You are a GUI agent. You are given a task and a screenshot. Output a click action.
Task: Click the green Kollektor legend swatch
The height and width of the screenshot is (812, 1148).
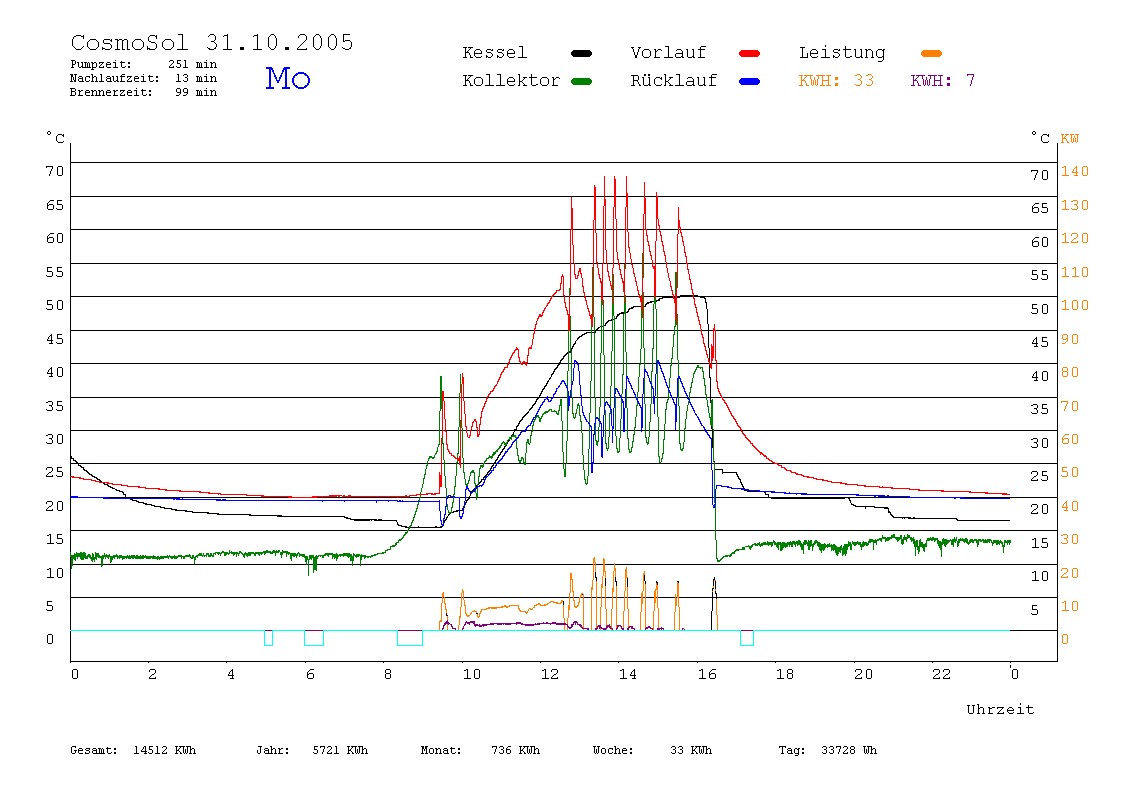[581, 81]
